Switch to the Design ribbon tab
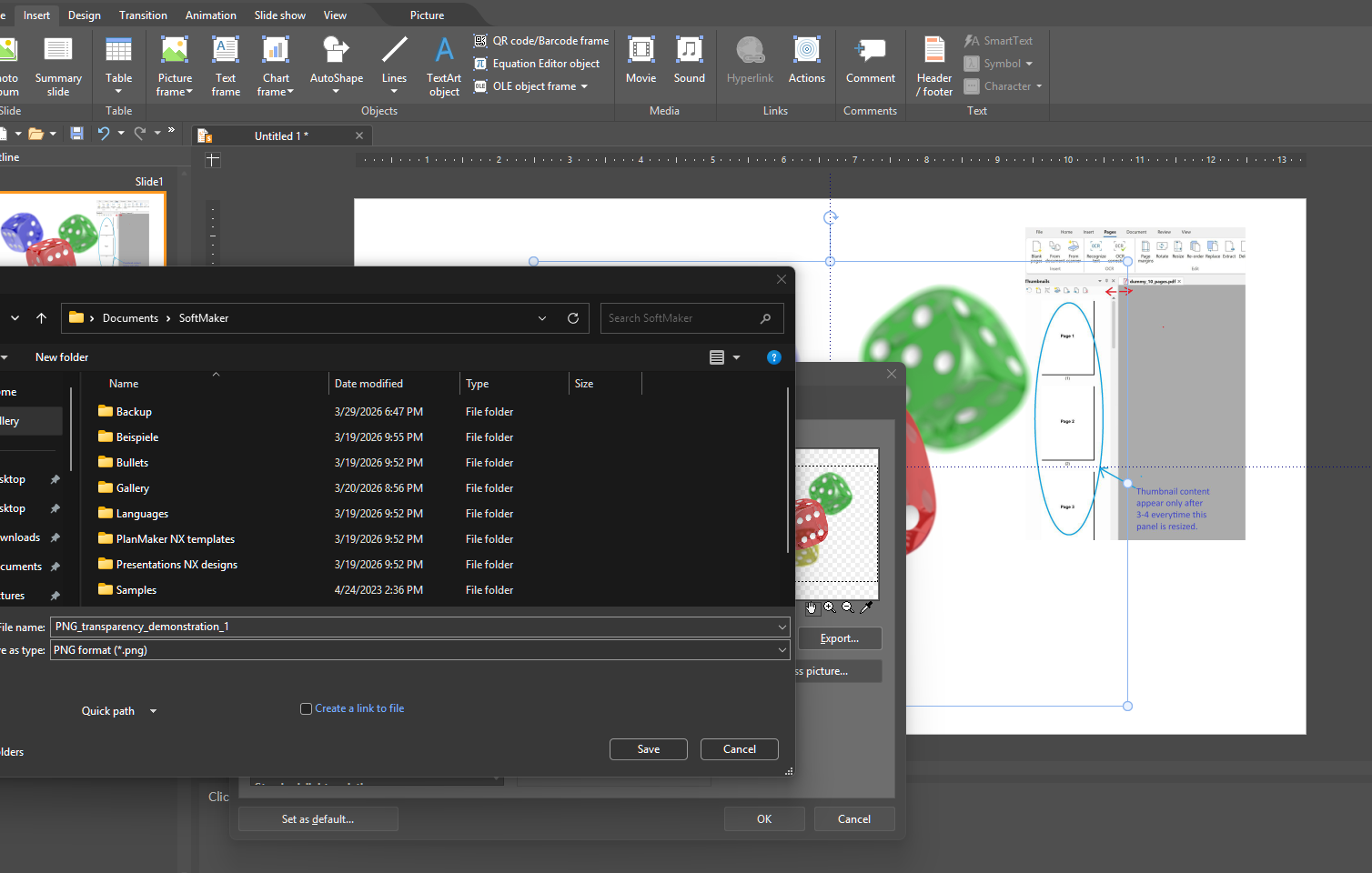 85,15
